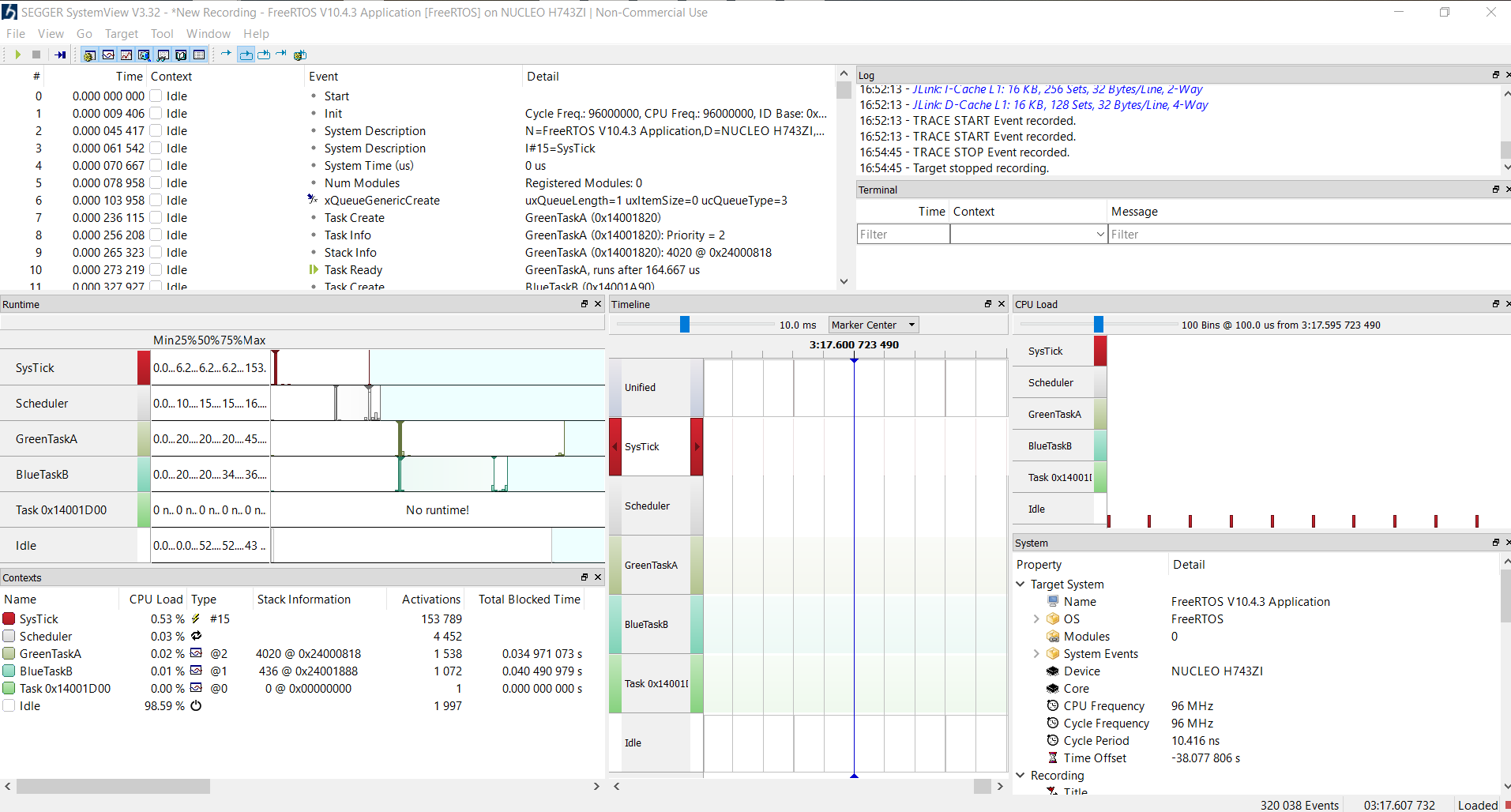Click the Stack Information column header
This screenshot has width=1511, height=812.
[318, 599]
